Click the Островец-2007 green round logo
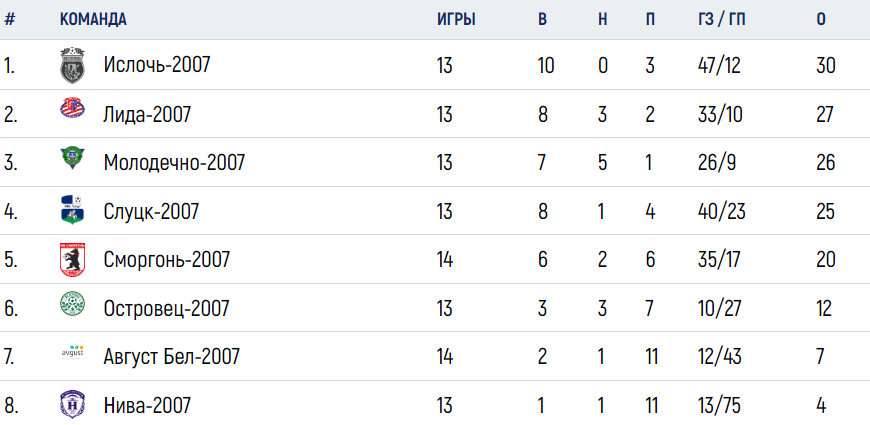The width and height of the screenshot is (870, 425). click(72, 304)
